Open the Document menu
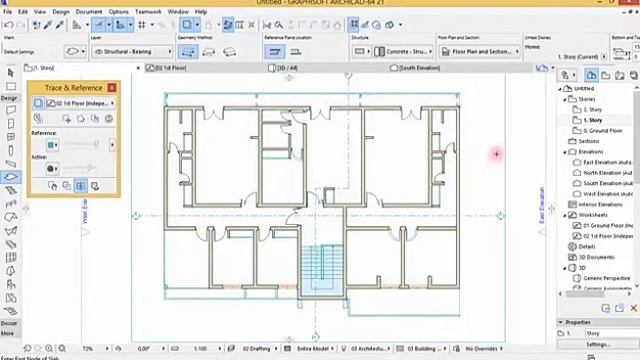Image resolution: width=640 pixels, height=360 pixels. pos(89,12)
